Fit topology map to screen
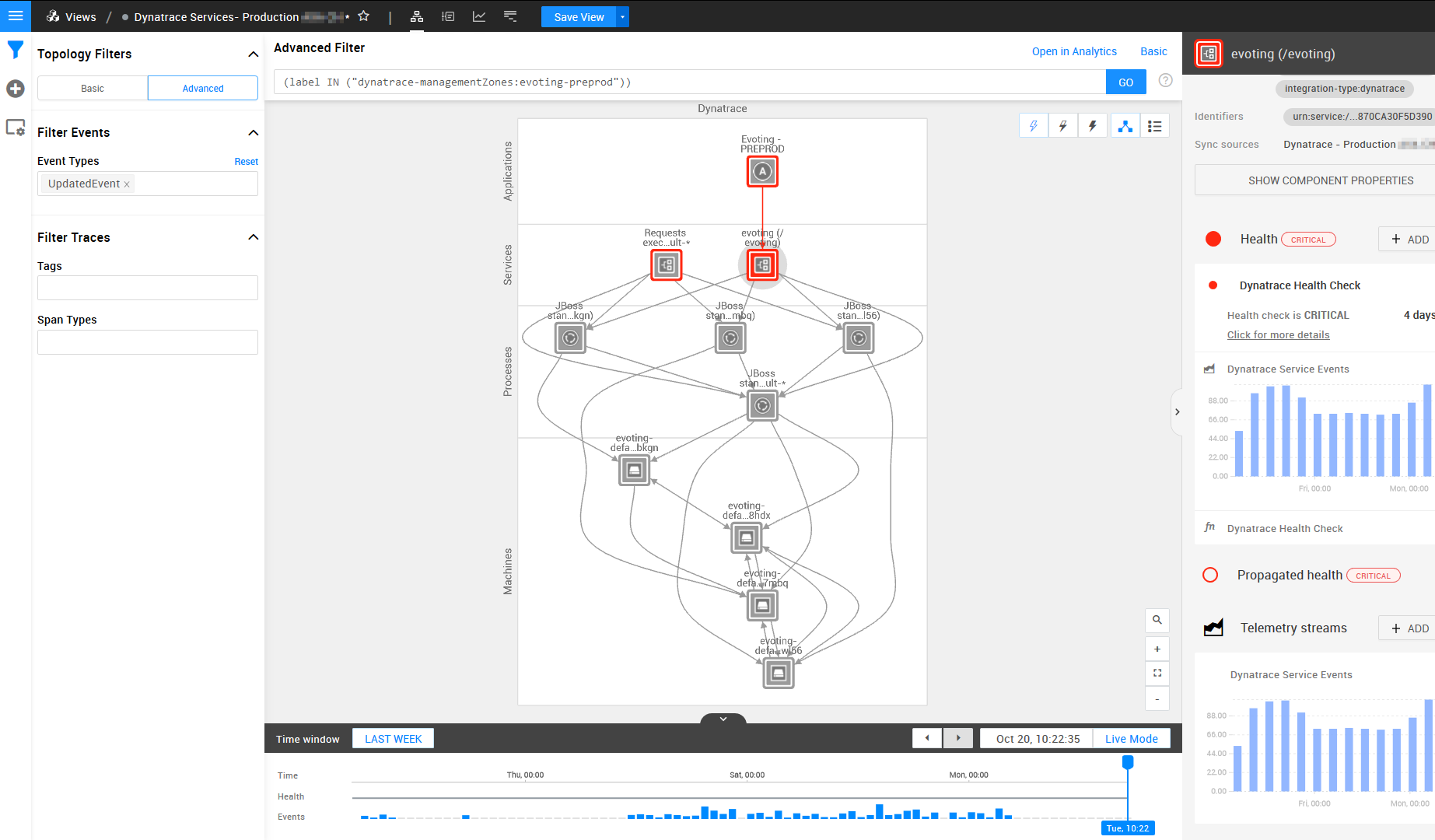 pyautogui.click(x=1157, y=674)
